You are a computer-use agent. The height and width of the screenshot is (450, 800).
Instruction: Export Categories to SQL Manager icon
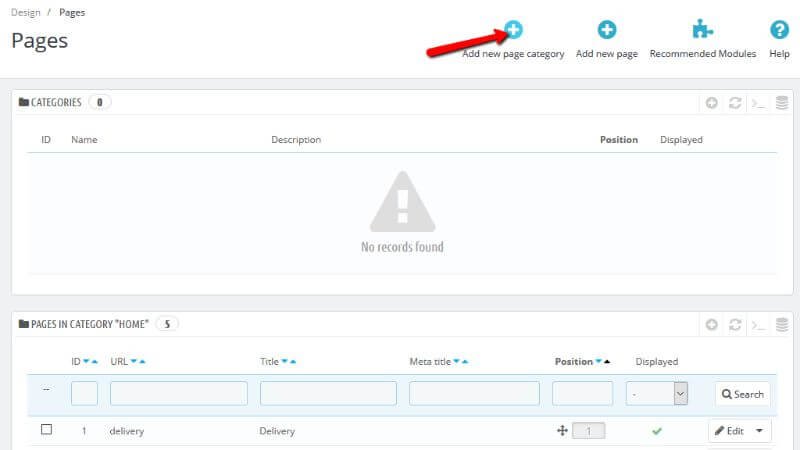(782, 103)
